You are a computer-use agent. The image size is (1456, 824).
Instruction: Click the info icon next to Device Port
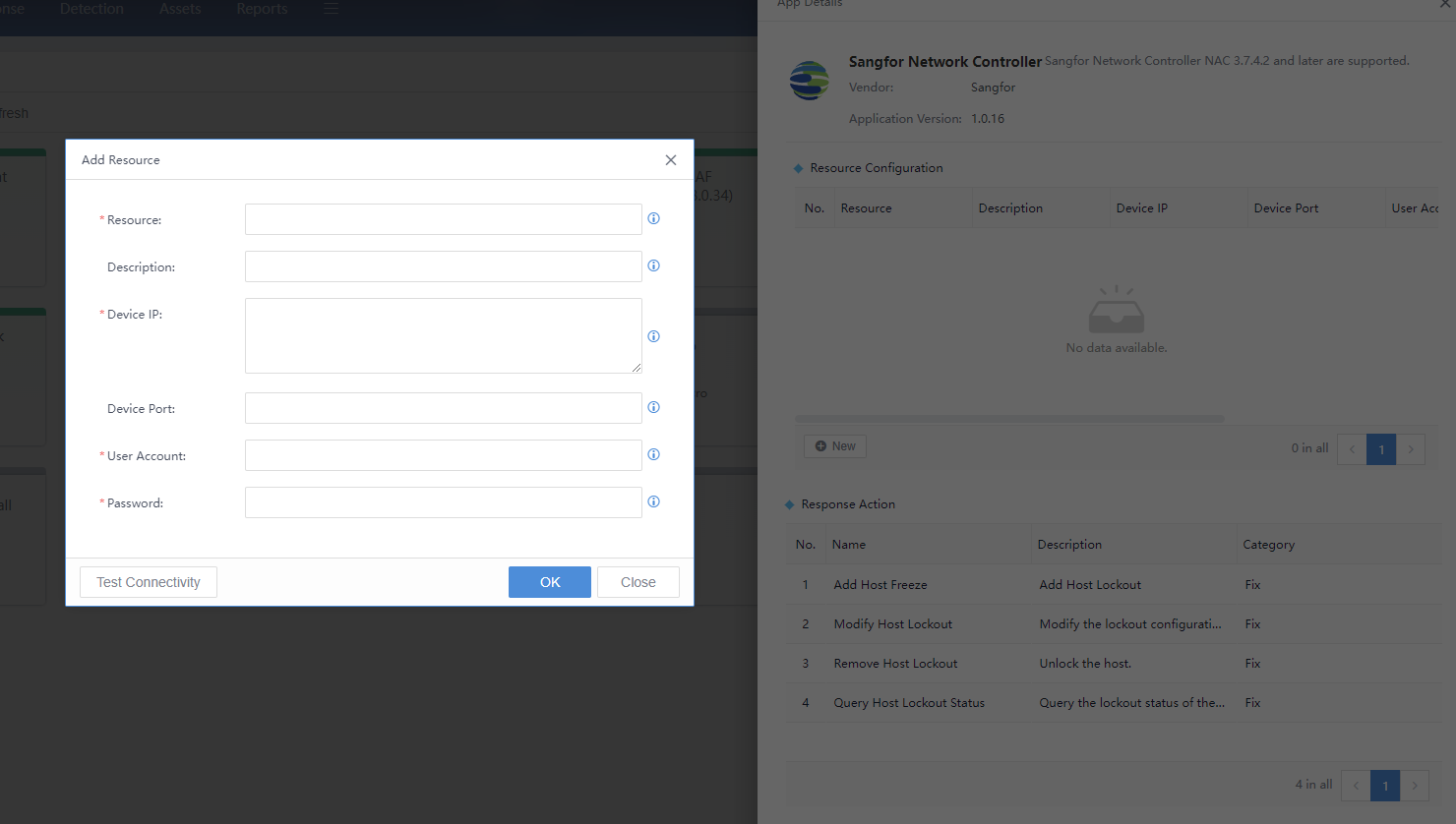pyautogui.click(x=653, y=407)
